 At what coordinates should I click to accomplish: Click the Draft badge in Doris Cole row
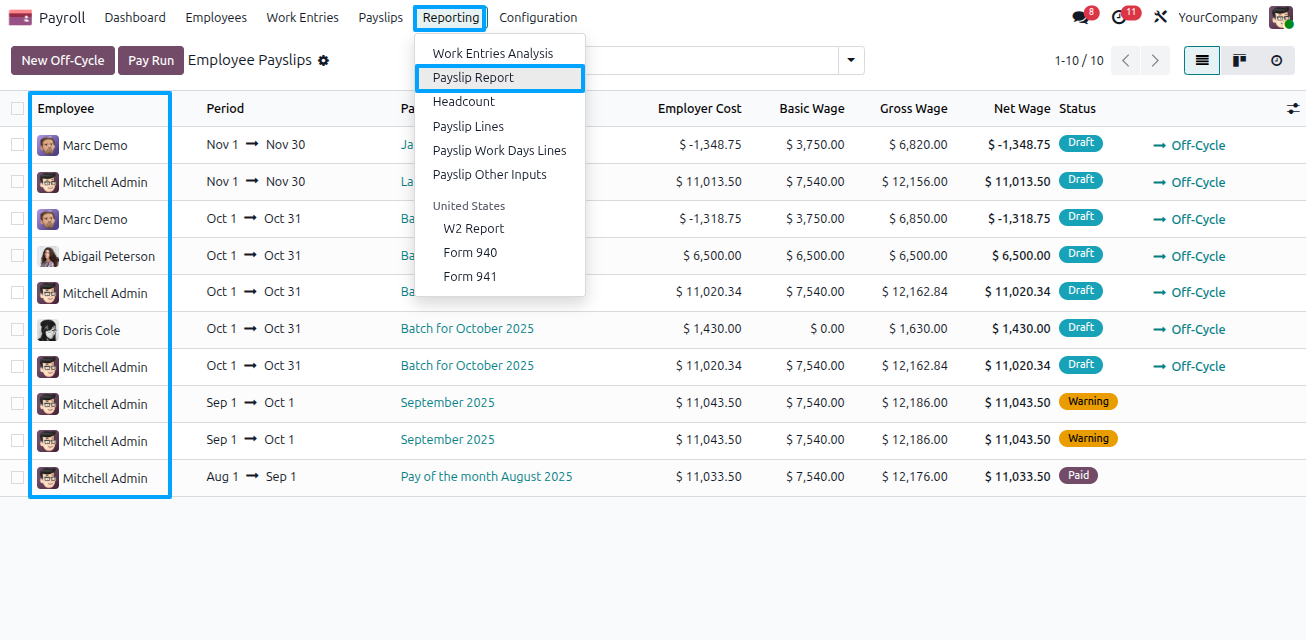pyautogui.click(x=1080, y=327)
